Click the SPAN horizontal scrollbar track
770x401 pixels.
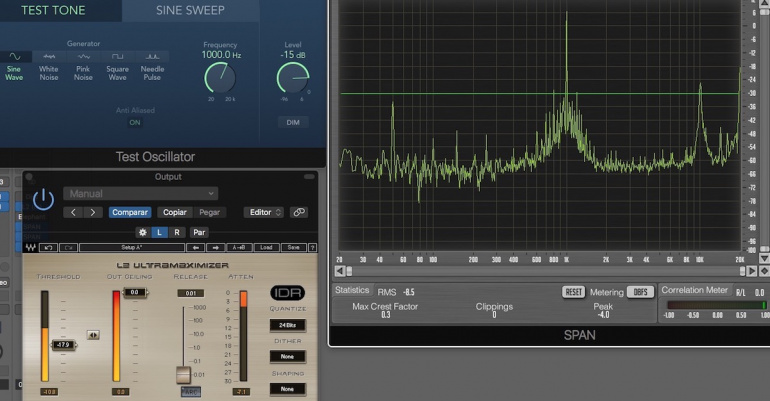click(546, 271)
